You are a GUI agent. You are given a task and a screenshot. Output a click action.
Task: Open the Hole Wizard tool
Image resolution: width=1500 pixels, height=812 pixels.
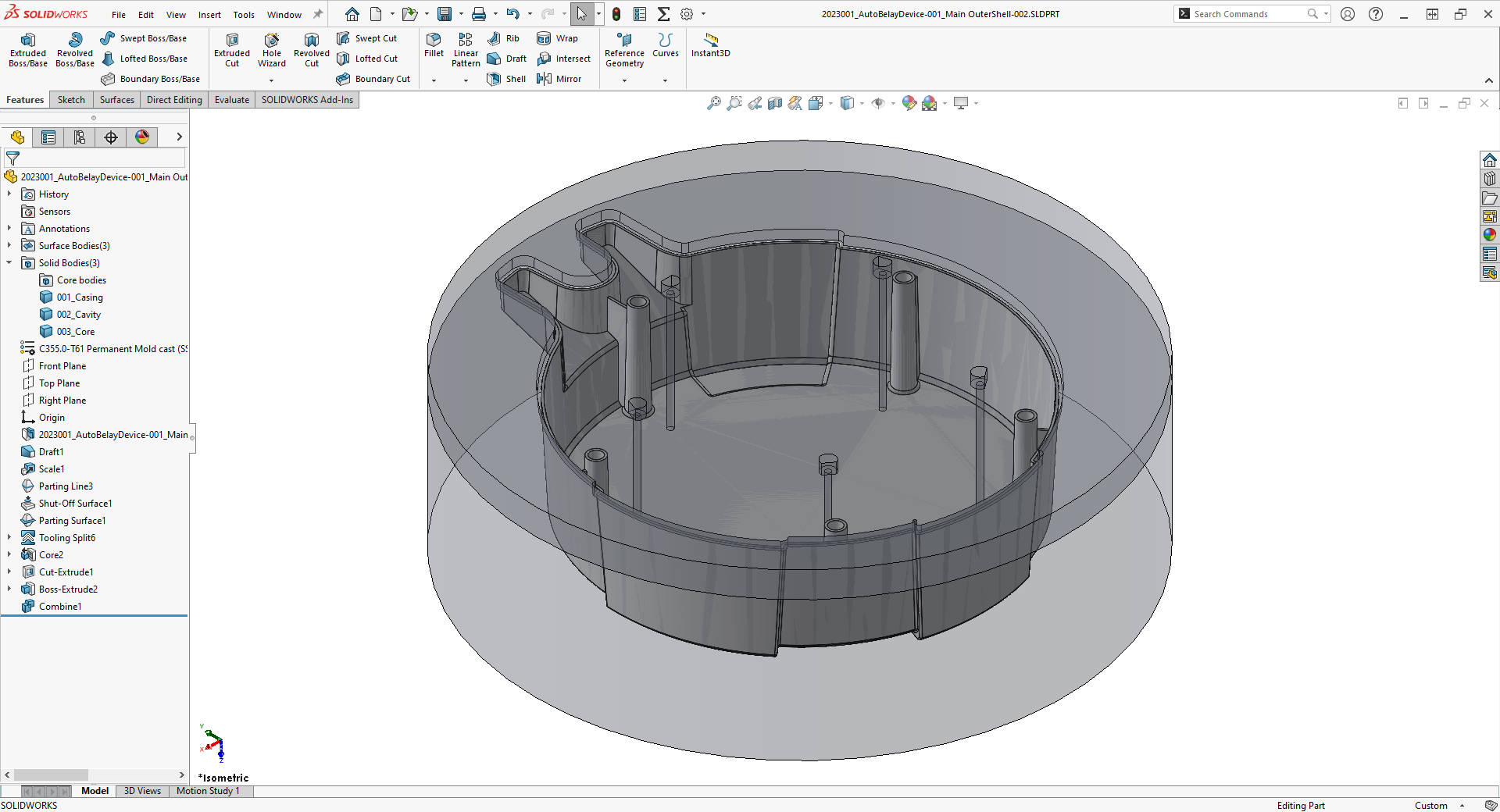click(271, 49)
